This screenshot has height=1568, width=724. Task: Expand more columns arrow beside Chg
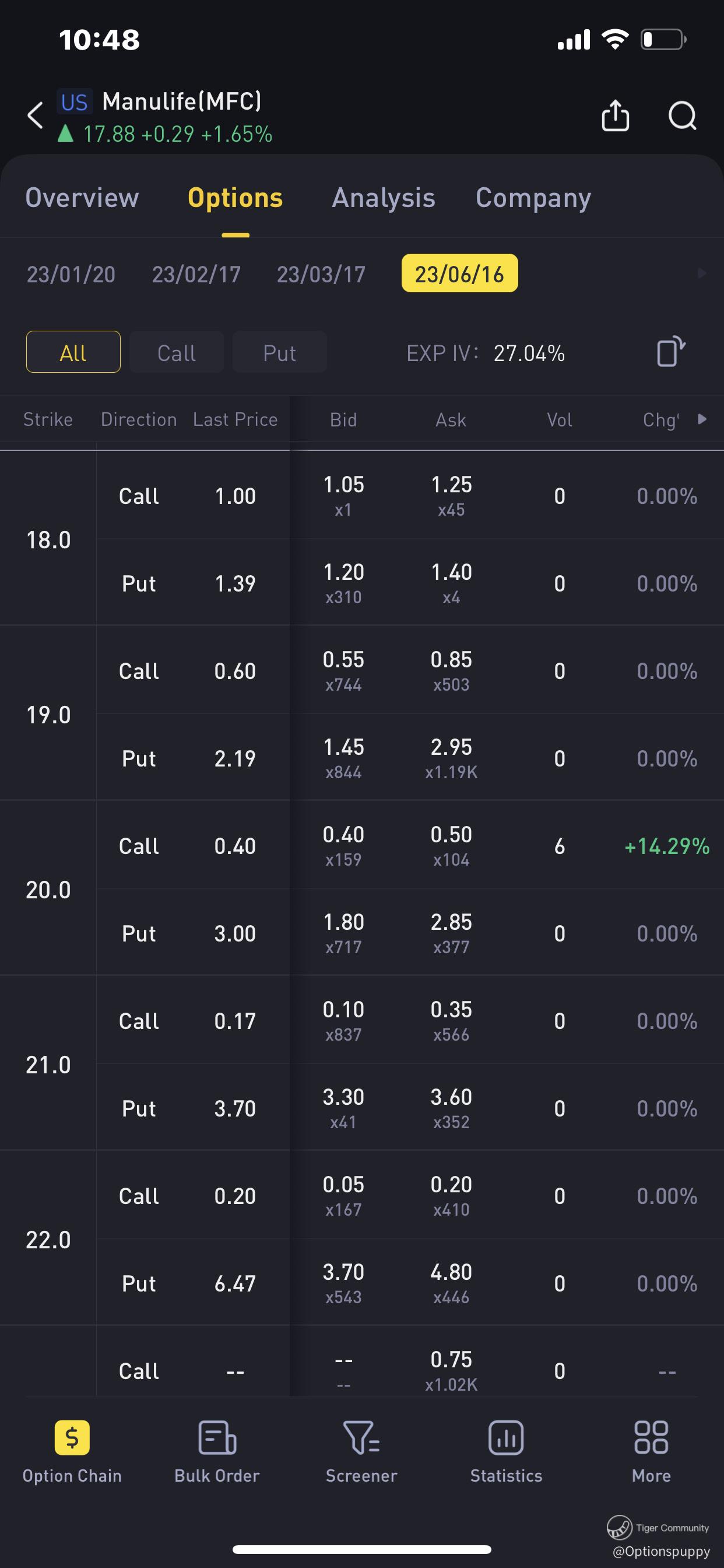(x=701, y=419)
